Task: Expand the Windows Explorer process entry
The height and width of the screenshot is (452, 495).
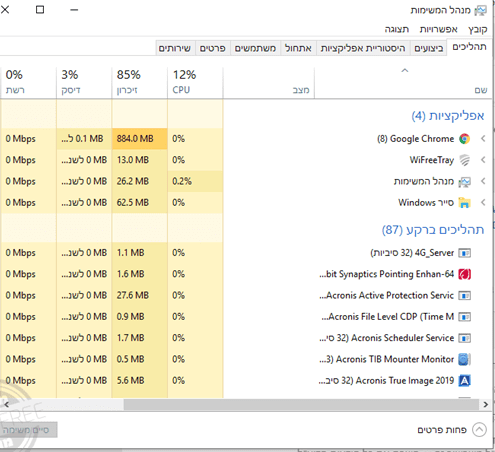Action: pos(483,203)
